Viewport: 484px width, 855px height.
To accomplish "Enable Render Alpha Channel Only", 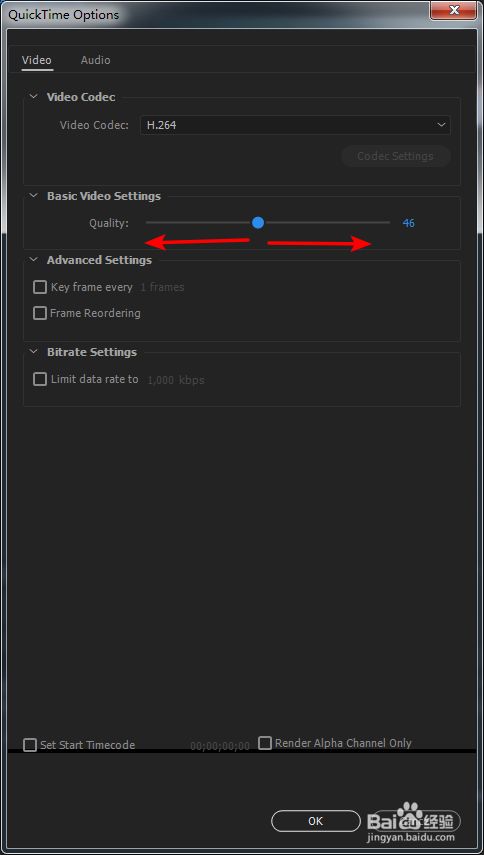I will click(x=265, y=743).
